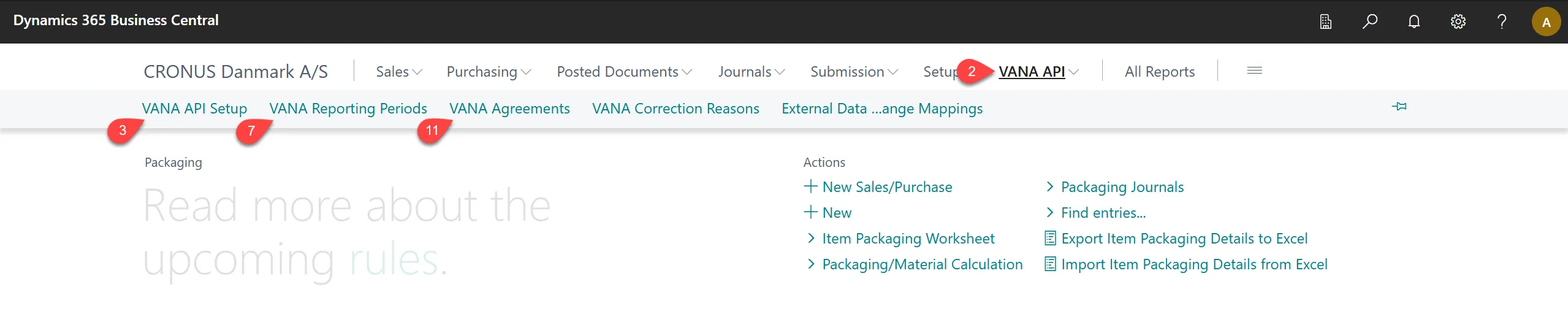The image size is (1568, 330).
Task: Open All Reports
Action: pyautogui.click(x=1160, y=72)
